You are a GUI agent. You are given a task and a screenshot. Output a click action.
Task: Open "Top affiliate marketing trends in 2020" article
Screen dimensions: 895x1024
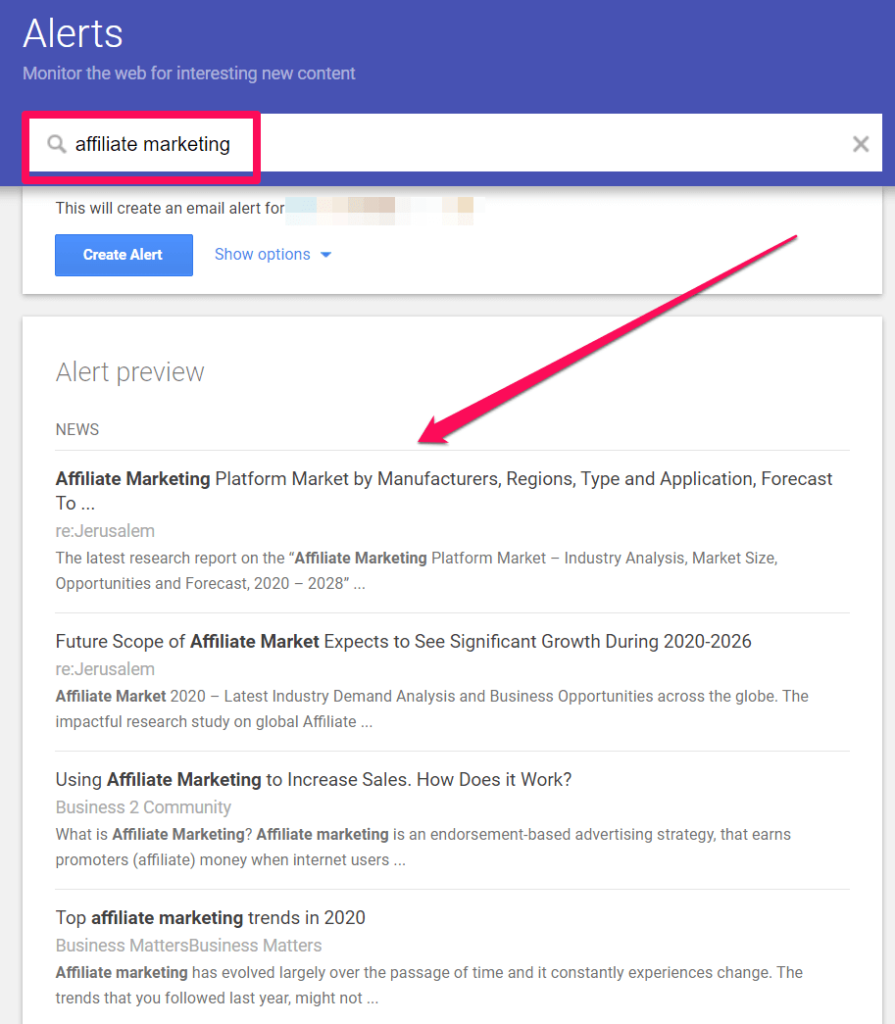[x=210, y=917]
